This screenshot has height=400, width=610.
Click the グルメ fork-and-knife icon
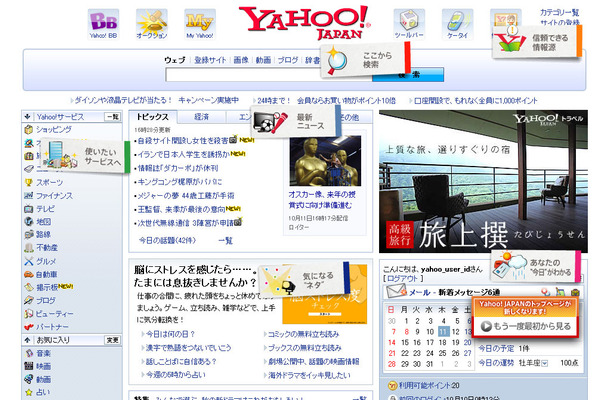pyautogui.click(x=28, y=261)
